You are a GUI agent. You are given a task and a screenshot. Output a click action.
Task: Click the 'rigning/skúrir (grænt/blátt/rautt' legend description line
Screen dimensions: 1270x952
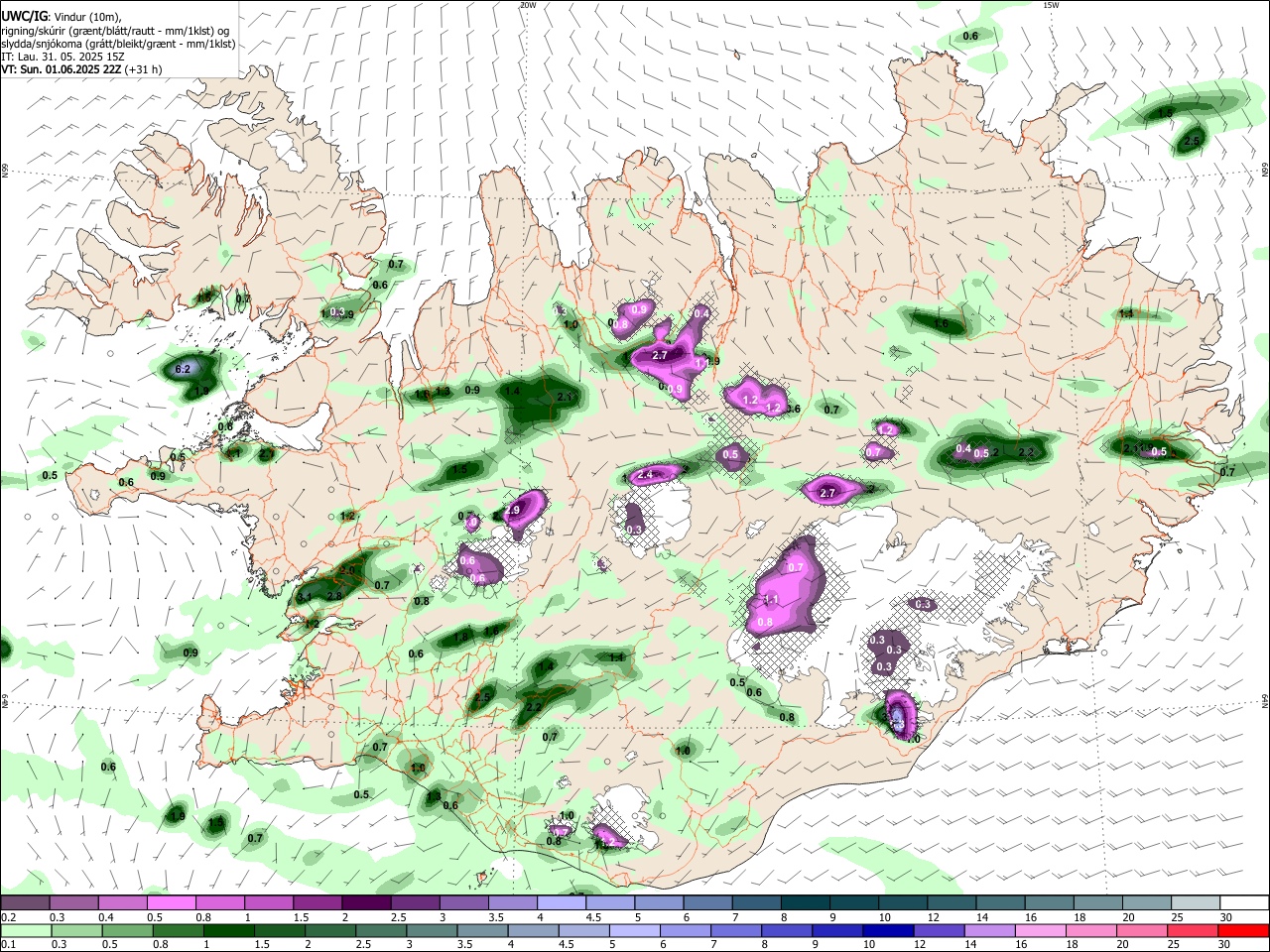point(115,31)
